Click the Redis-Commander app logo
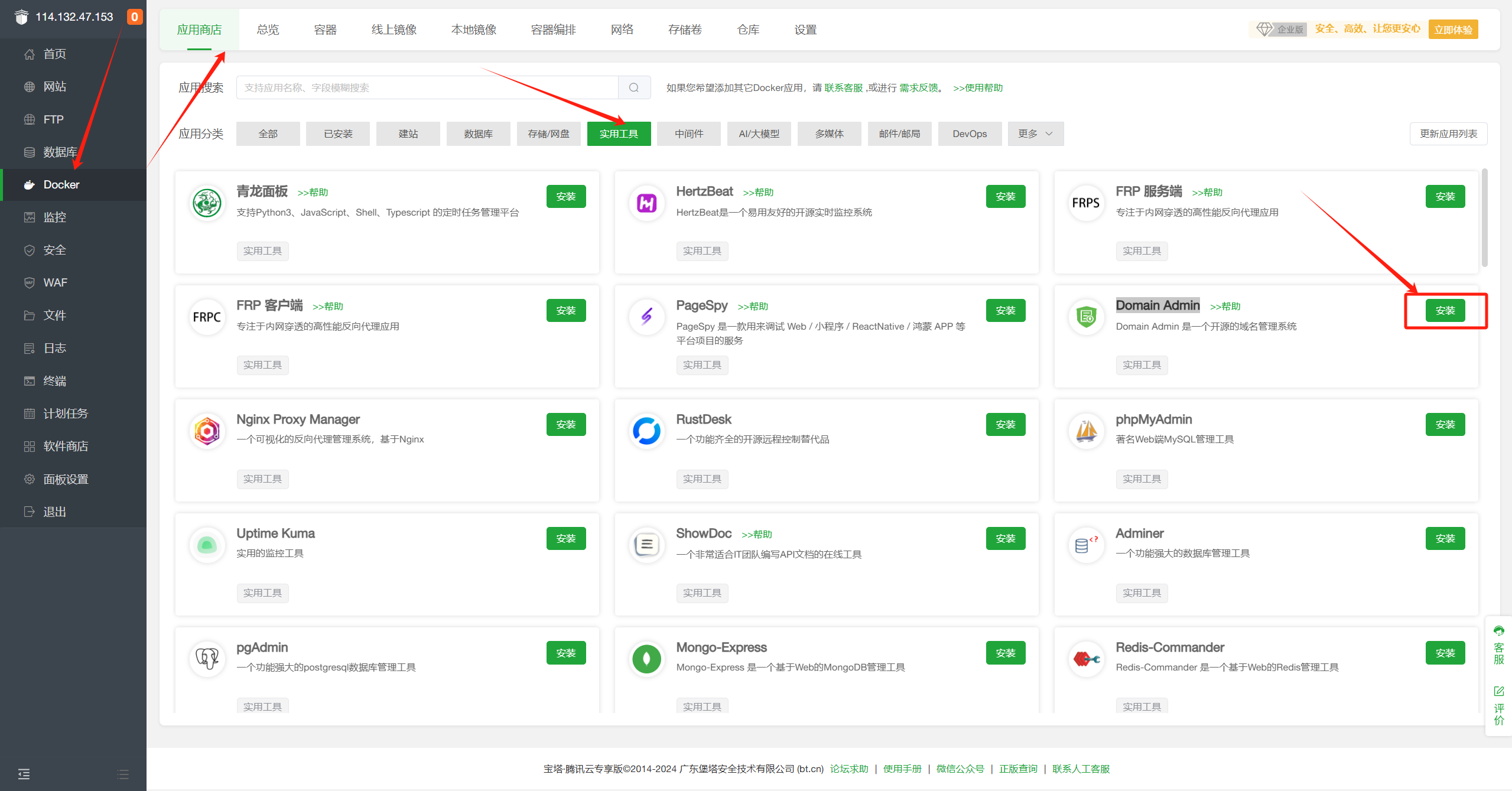This screenshot has height=791, width=1512. pyautogui.click(x=1087, y=659)
